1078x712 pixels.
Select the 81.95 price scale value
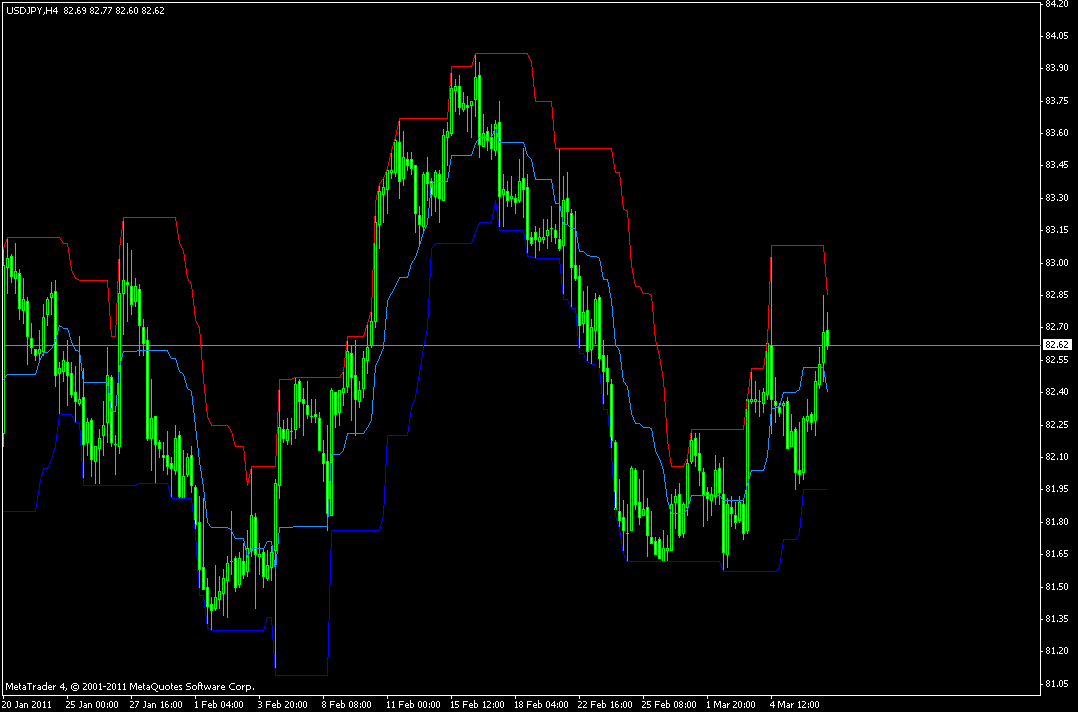[1056, 489]
